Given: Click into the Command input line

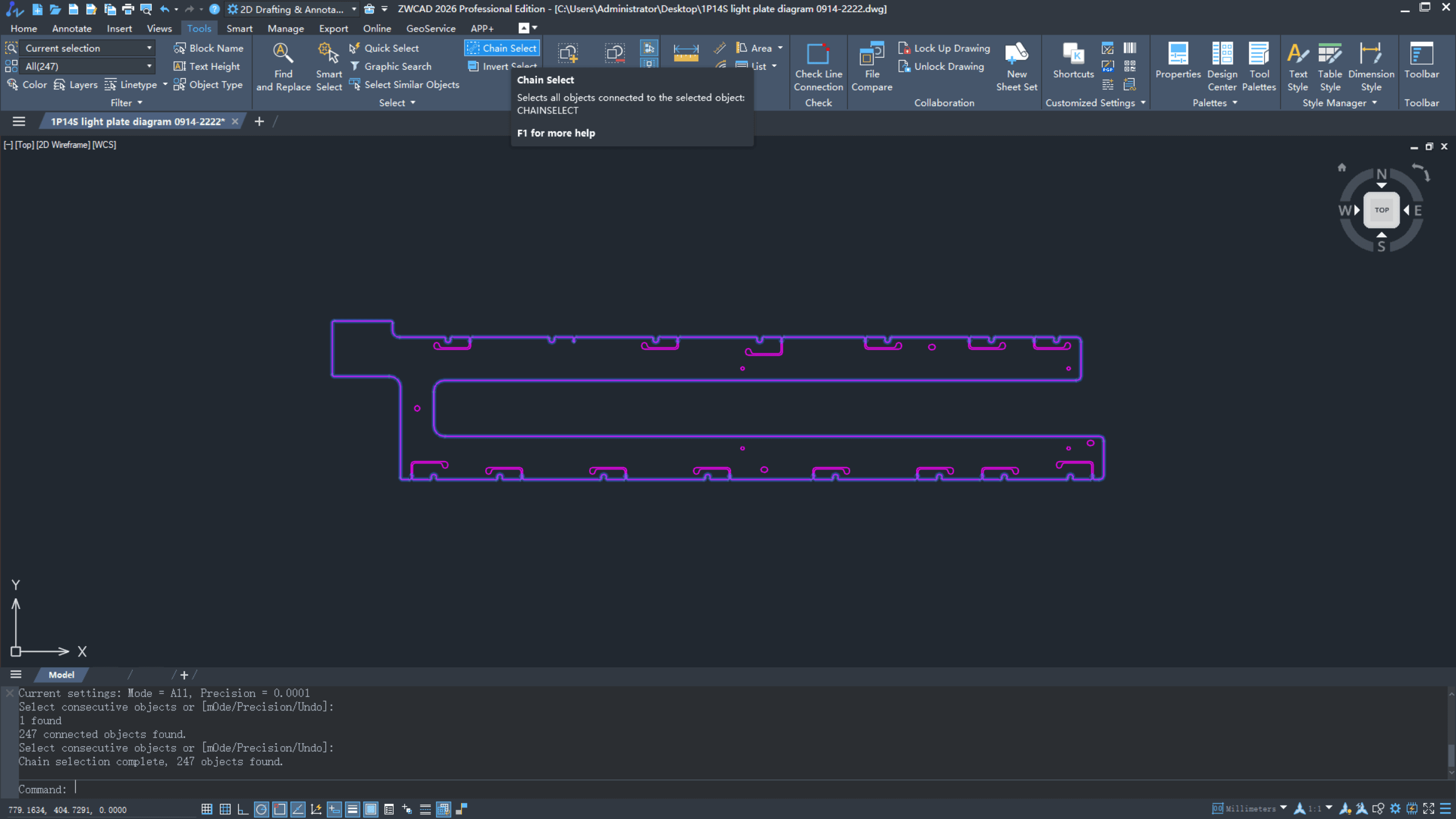Looking at the screenshot, I should click(425, 789).
